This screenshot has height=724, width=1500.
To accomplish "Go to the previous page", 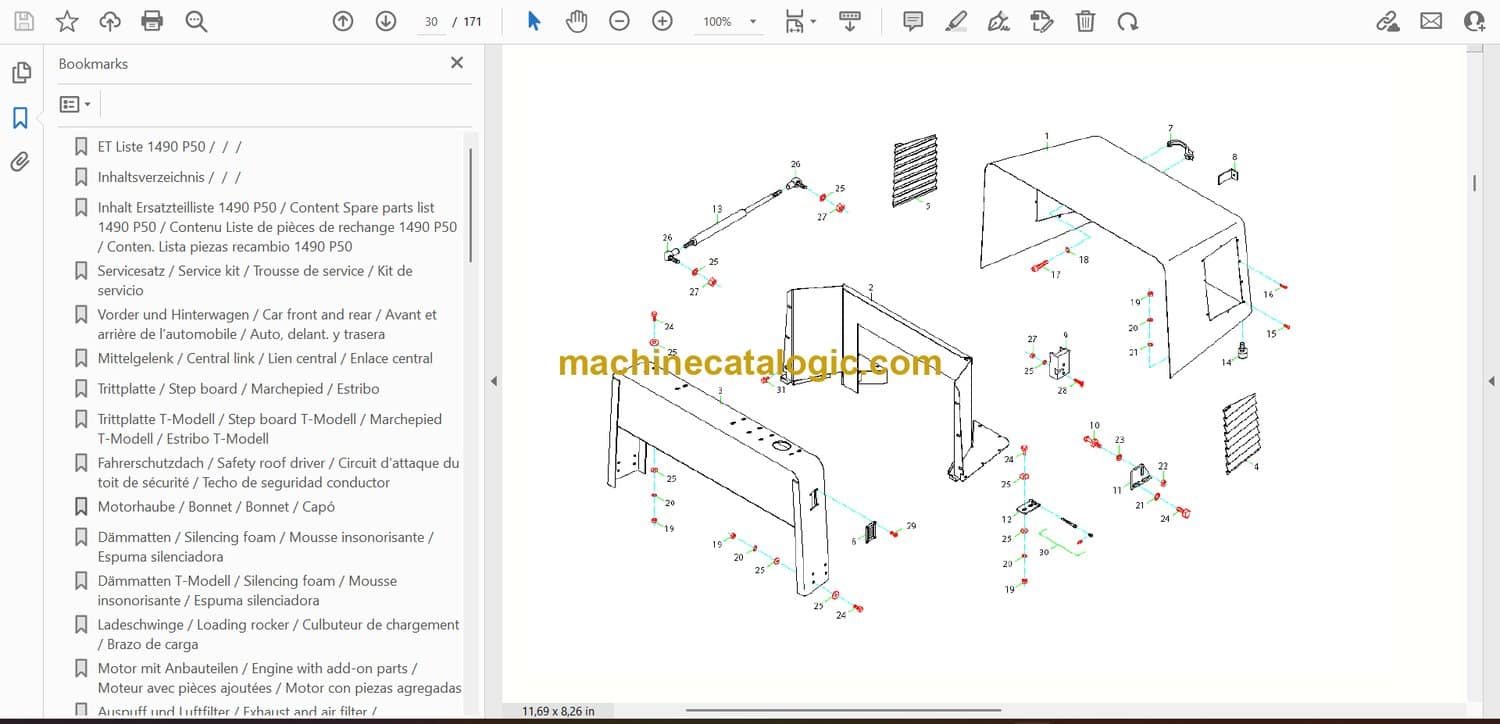I will click(343, 21).
